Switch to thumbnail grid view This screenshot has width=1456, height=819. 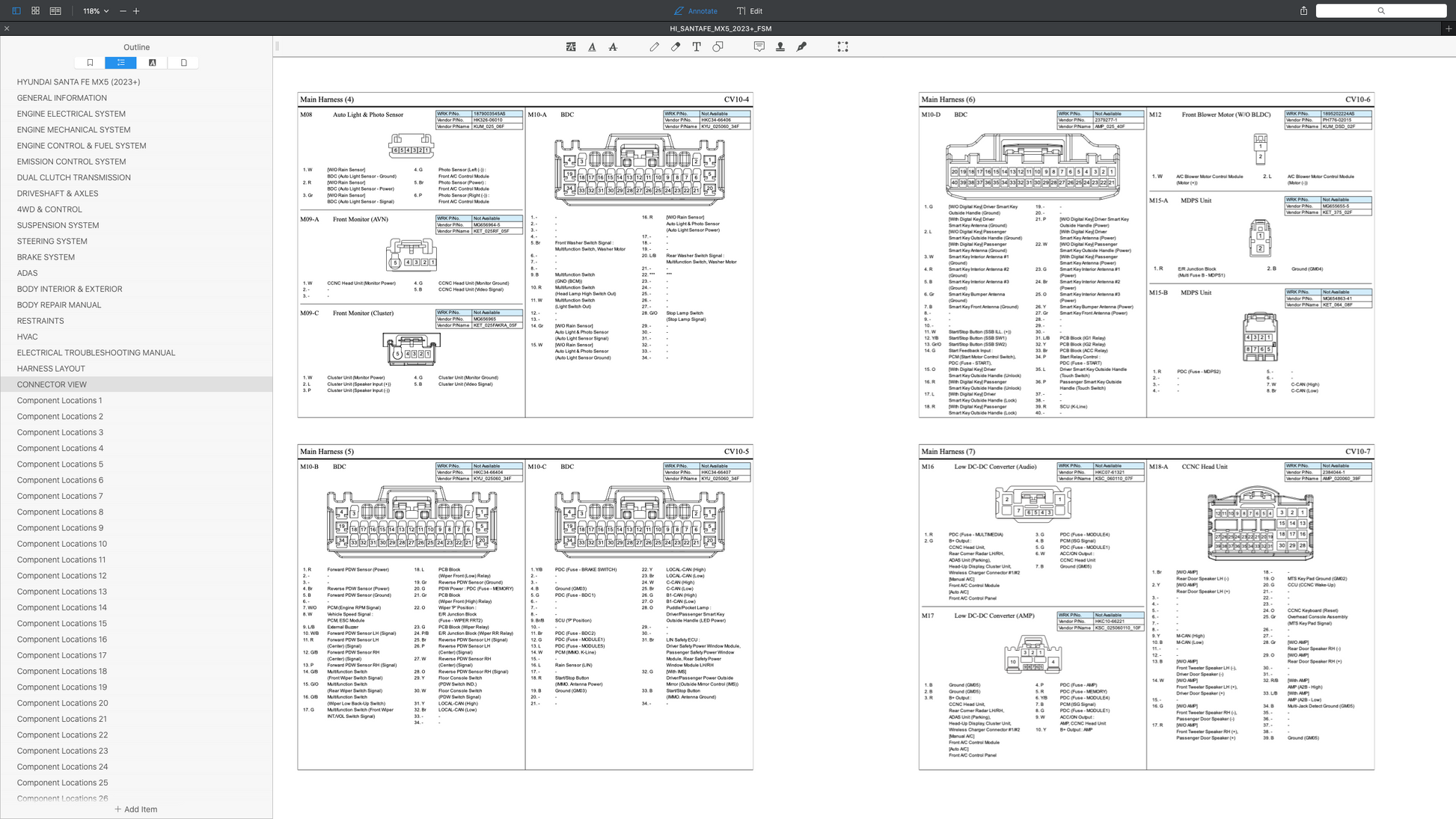(x=35, y=10)
